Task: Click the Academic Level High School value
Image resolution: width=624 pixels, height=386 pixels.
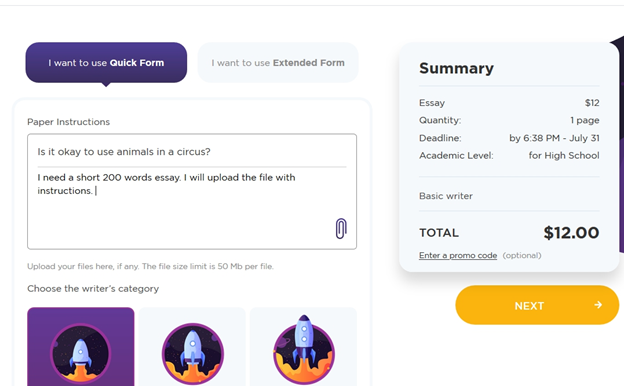Action: pos(564,156)
